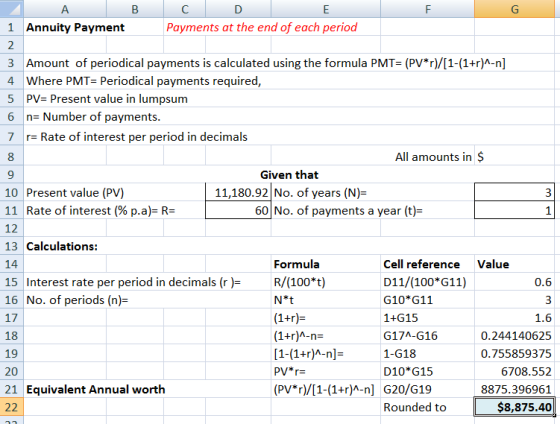Select column A header
Screen dimensions: 560x424
[x=65, y=9]
